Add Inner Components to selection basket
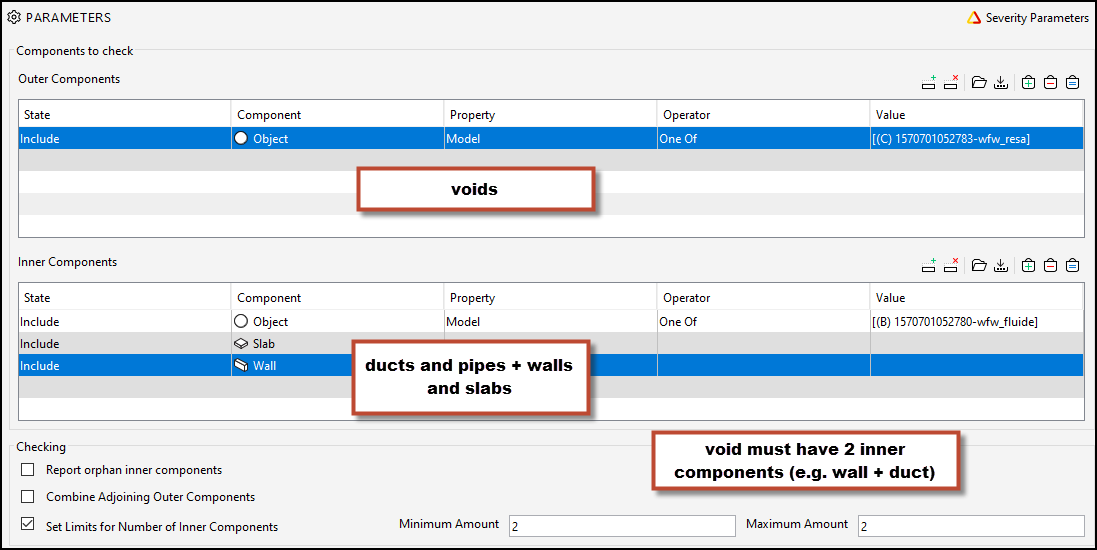The height and width of the screenshot is (550, 1097). (x=1028, y=265)
